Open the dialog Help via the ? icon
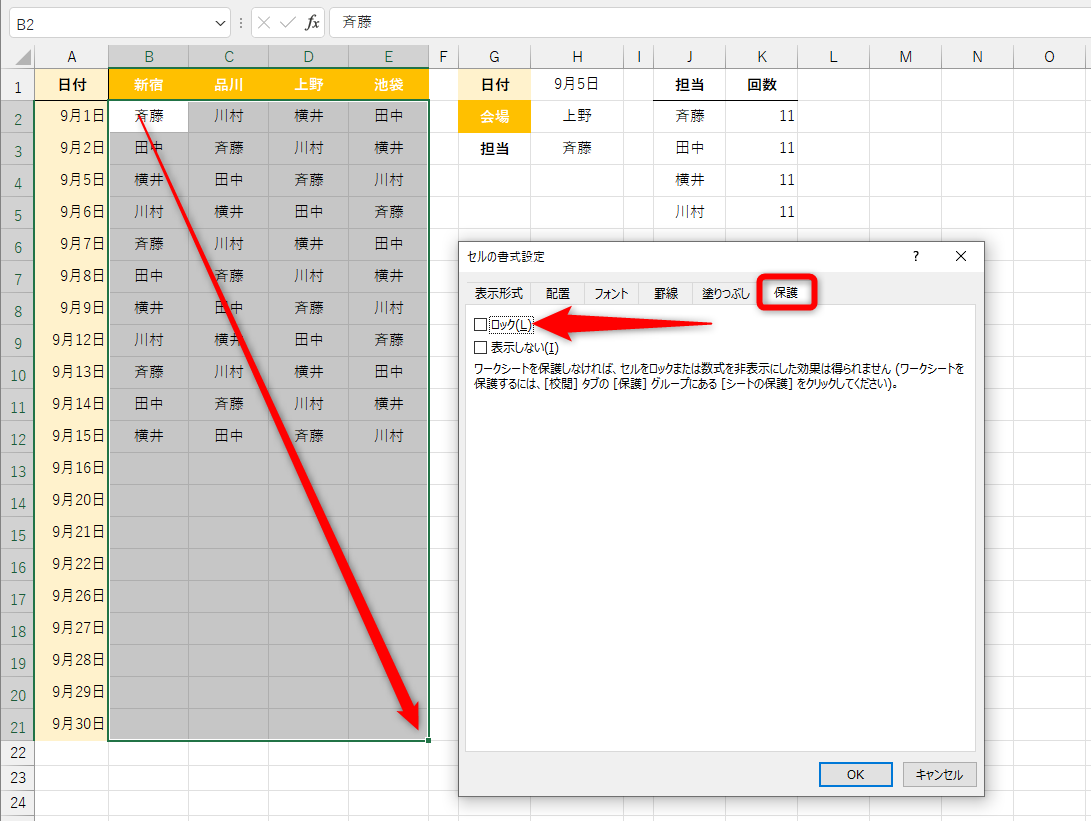Image resolution: width=1091 pixels, height=821 pixels. click(x=914, y=257)
